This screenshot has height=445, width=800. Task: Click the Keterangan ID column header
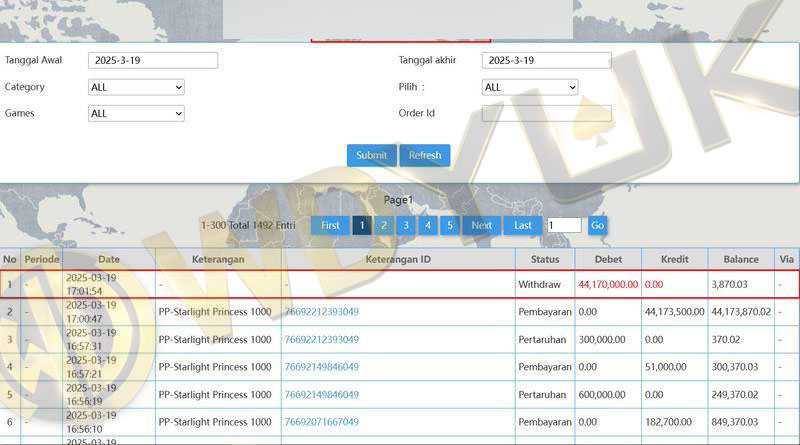point(398,259)
